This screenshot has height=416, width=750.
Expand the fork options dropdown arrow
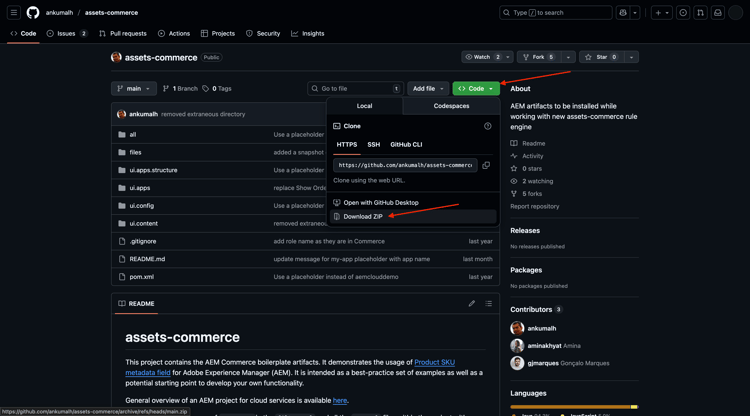click(568, 57)
